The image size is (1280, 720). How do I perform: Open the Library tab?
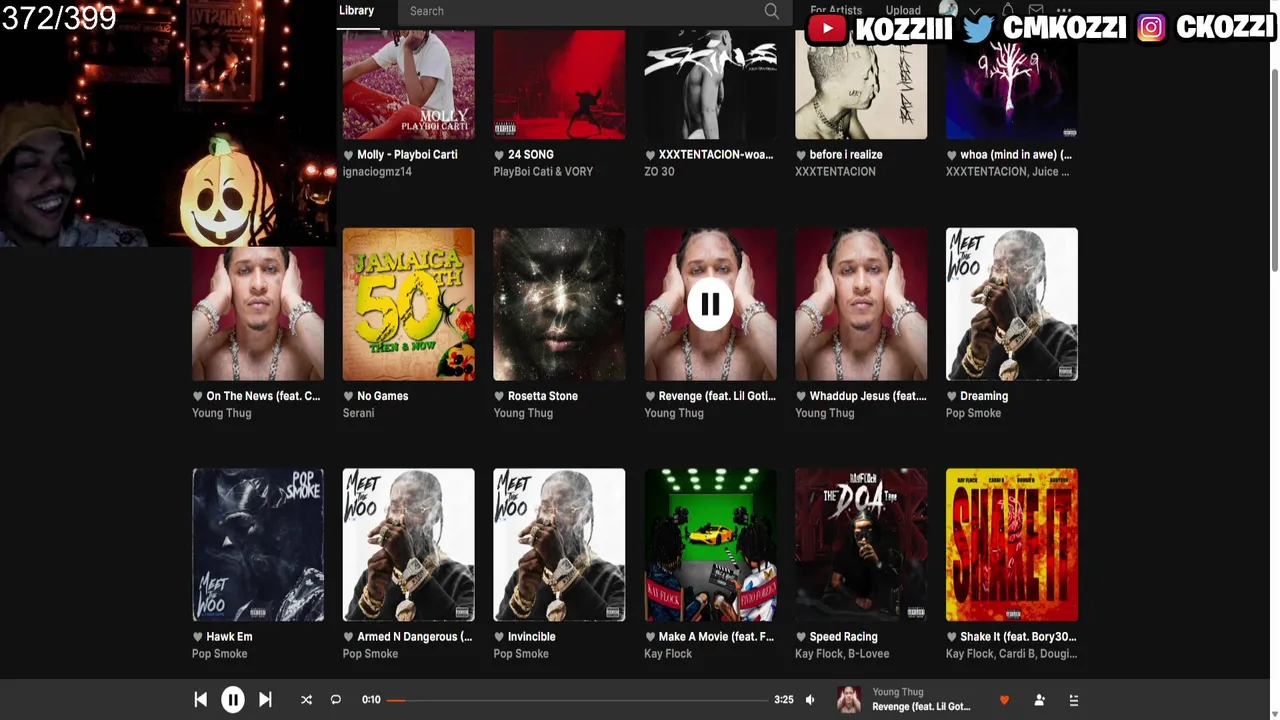click(356, 11)
